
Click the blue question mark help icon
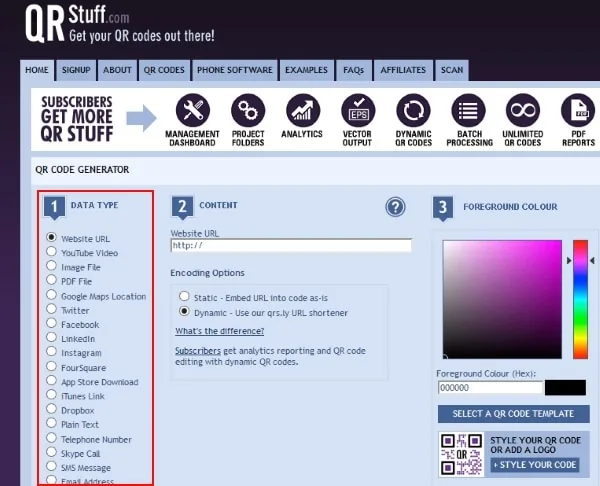tap(396, 207)
